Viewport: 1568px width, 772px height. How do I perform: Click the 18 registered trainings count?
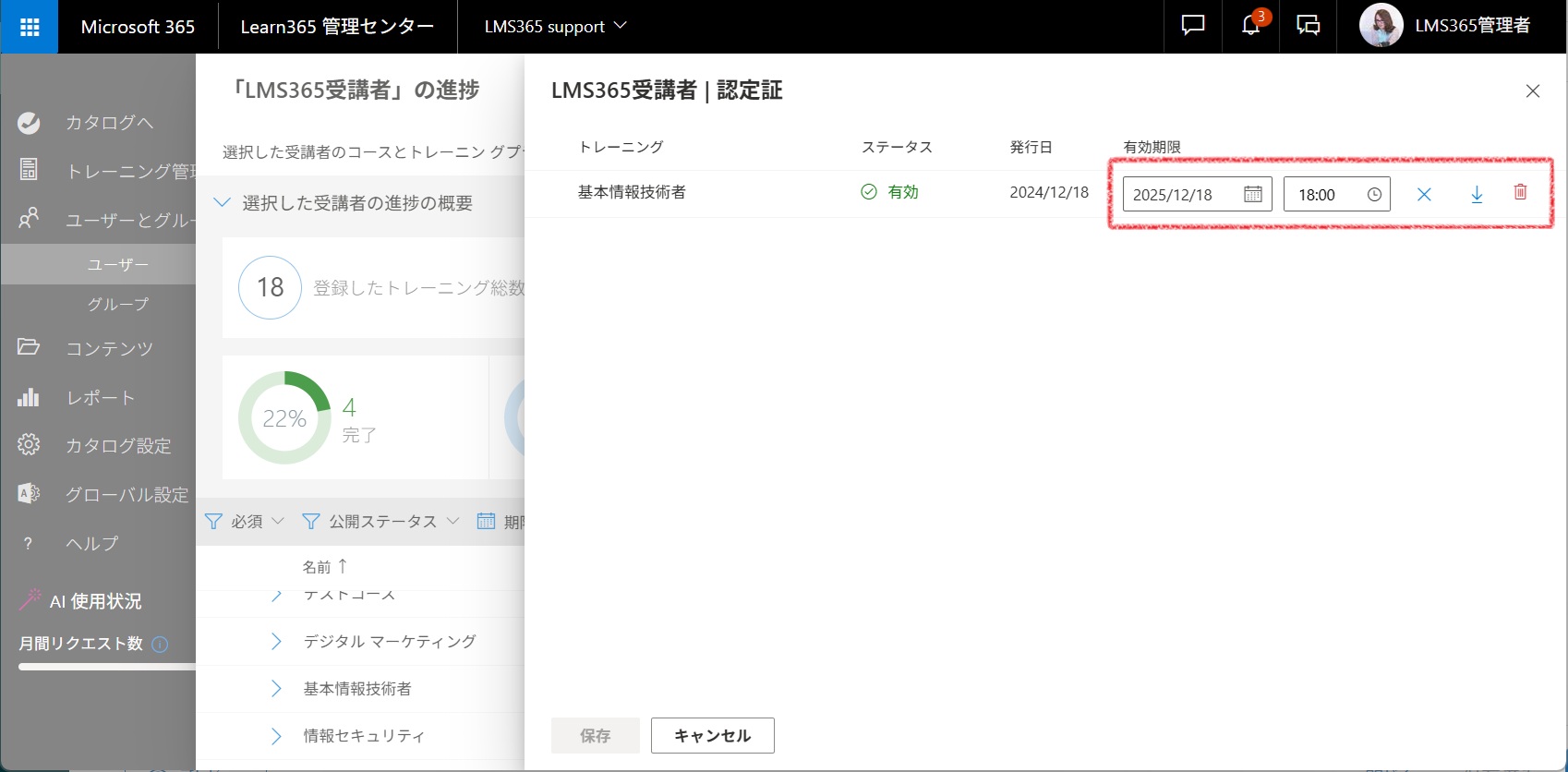pos(270,287)
